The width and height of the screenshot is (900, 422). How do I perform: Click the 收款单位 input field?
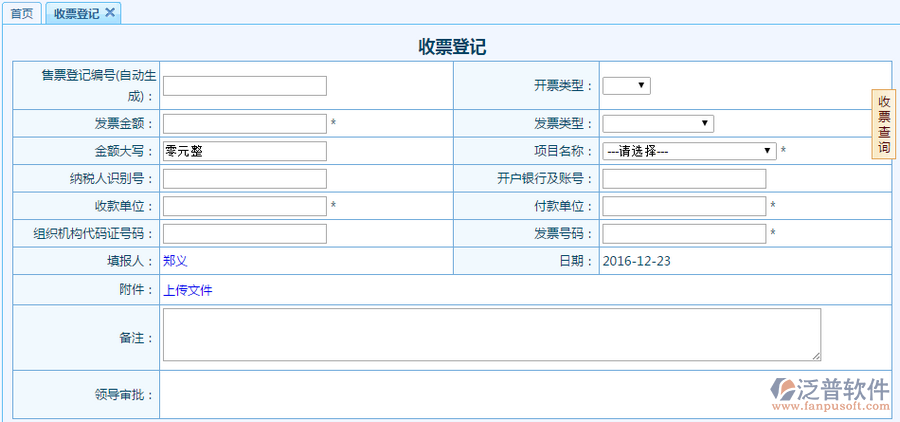[245, 206]
